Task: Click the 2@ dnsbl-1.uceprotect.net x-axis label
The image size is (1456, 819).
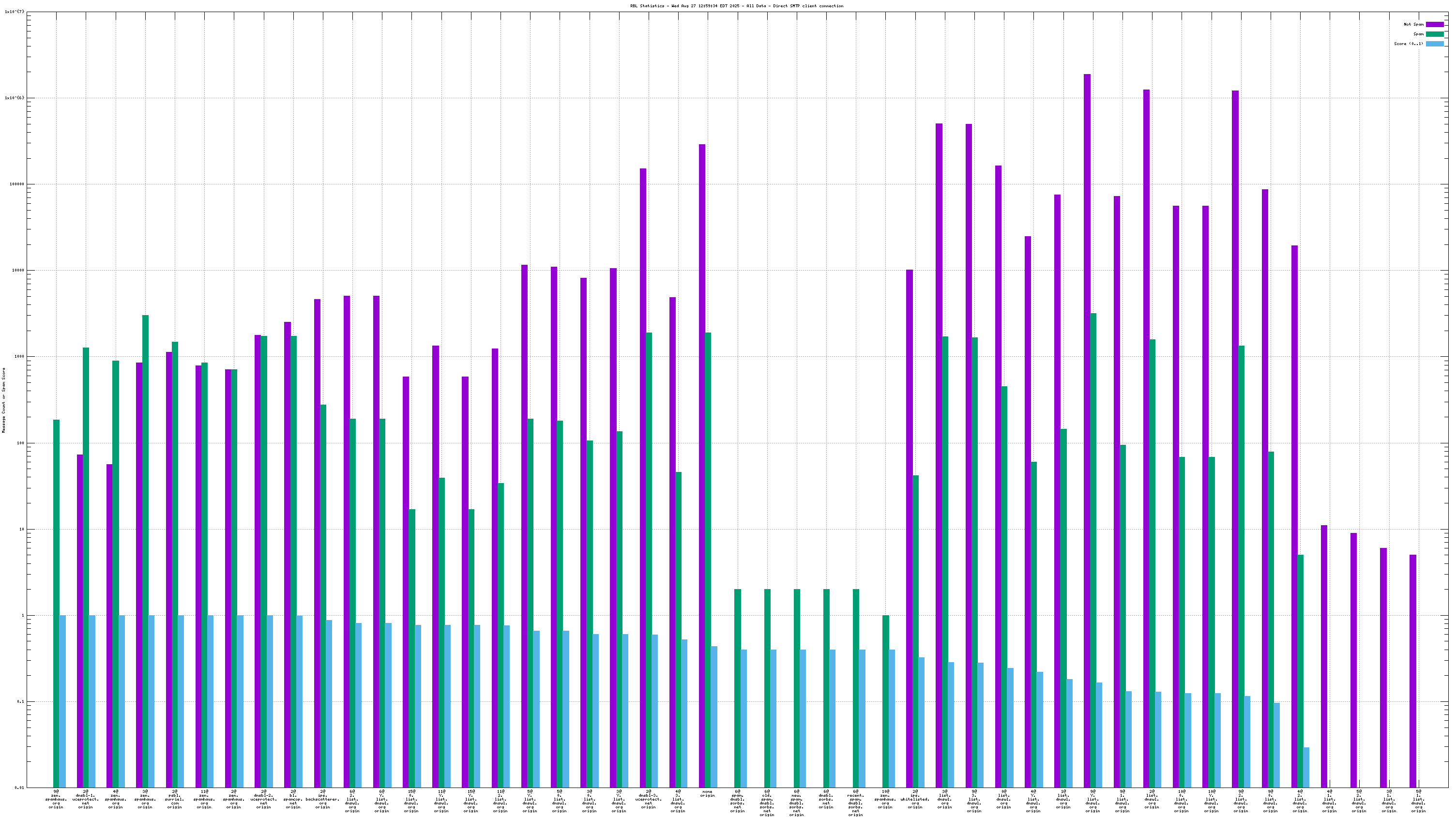Action: 85,799
